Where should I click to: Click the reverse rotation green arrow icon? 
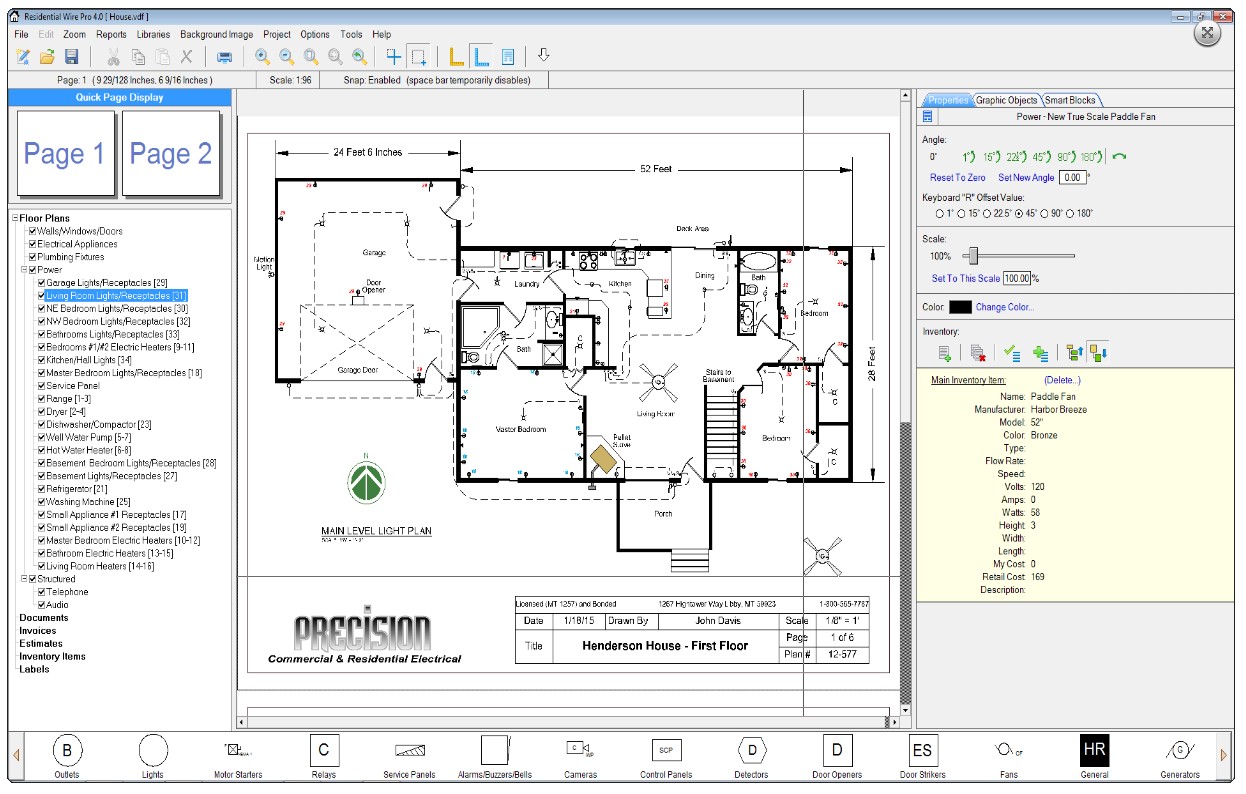(1119, 157)
